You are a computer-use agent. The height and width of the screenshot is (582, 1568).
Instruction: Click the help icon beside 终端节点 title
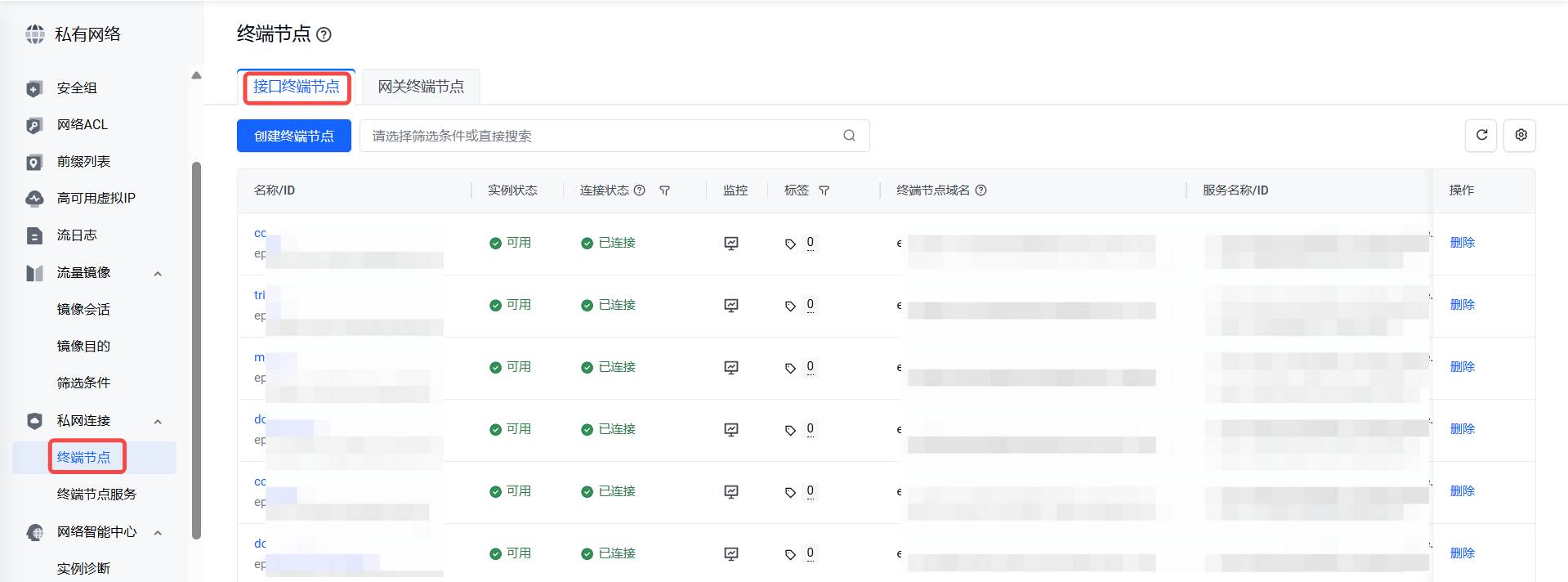click(324, 34)
